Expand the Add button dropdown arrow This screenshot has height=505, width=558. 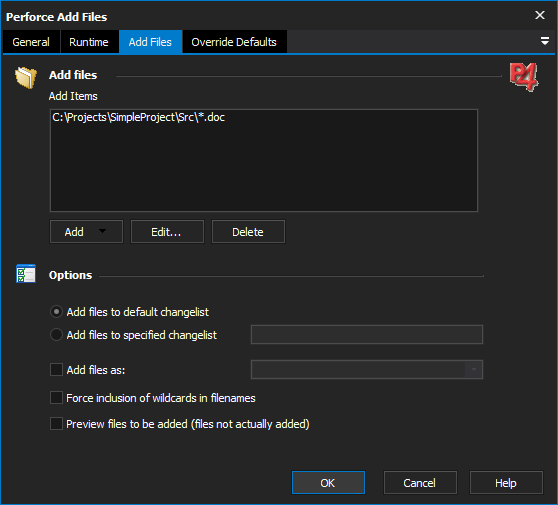(102, 231)
